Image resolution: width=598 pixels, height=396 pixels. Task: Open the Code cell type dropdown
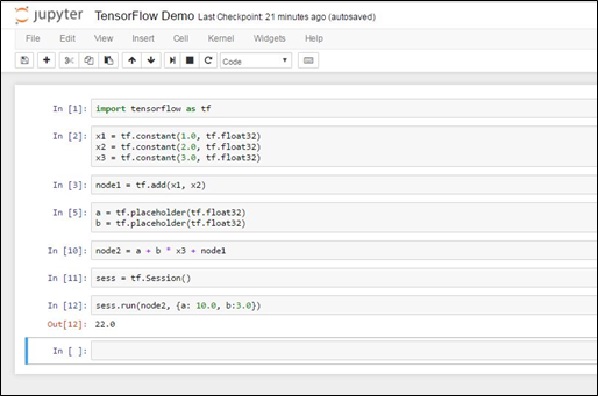(x=256, y=61)
